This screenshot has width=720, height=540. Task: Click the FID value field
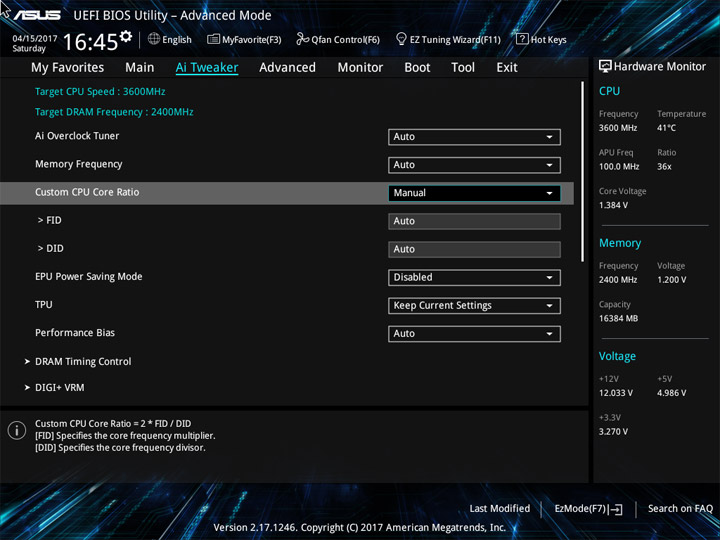[474, 221]
